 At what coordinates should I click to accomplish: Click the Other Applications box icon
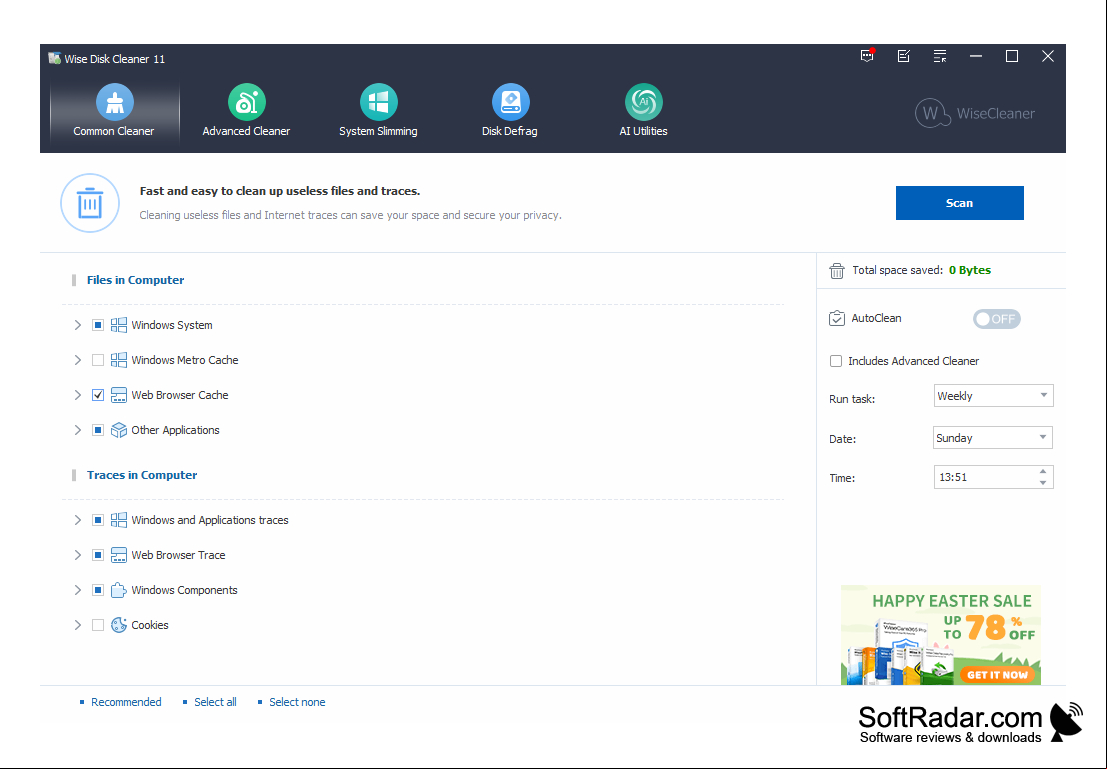[x=119, y=430]
